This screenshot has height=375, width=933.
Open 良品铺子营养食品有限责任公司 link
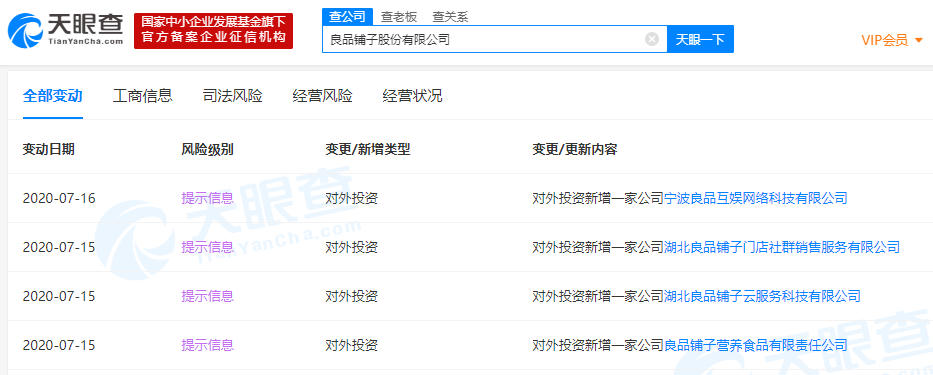pyautogui.click(x=755, y=345)
